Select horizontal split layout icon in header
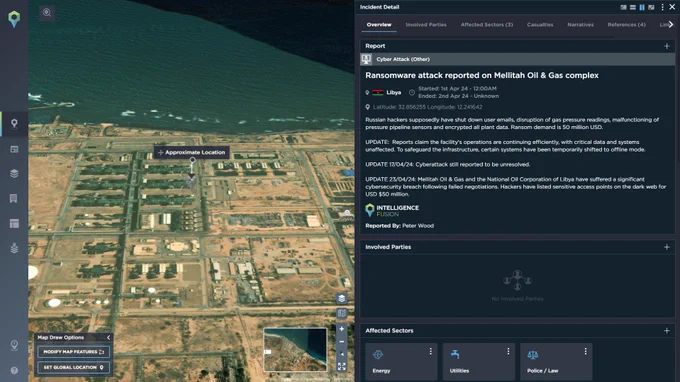 (x=633, y=7)
